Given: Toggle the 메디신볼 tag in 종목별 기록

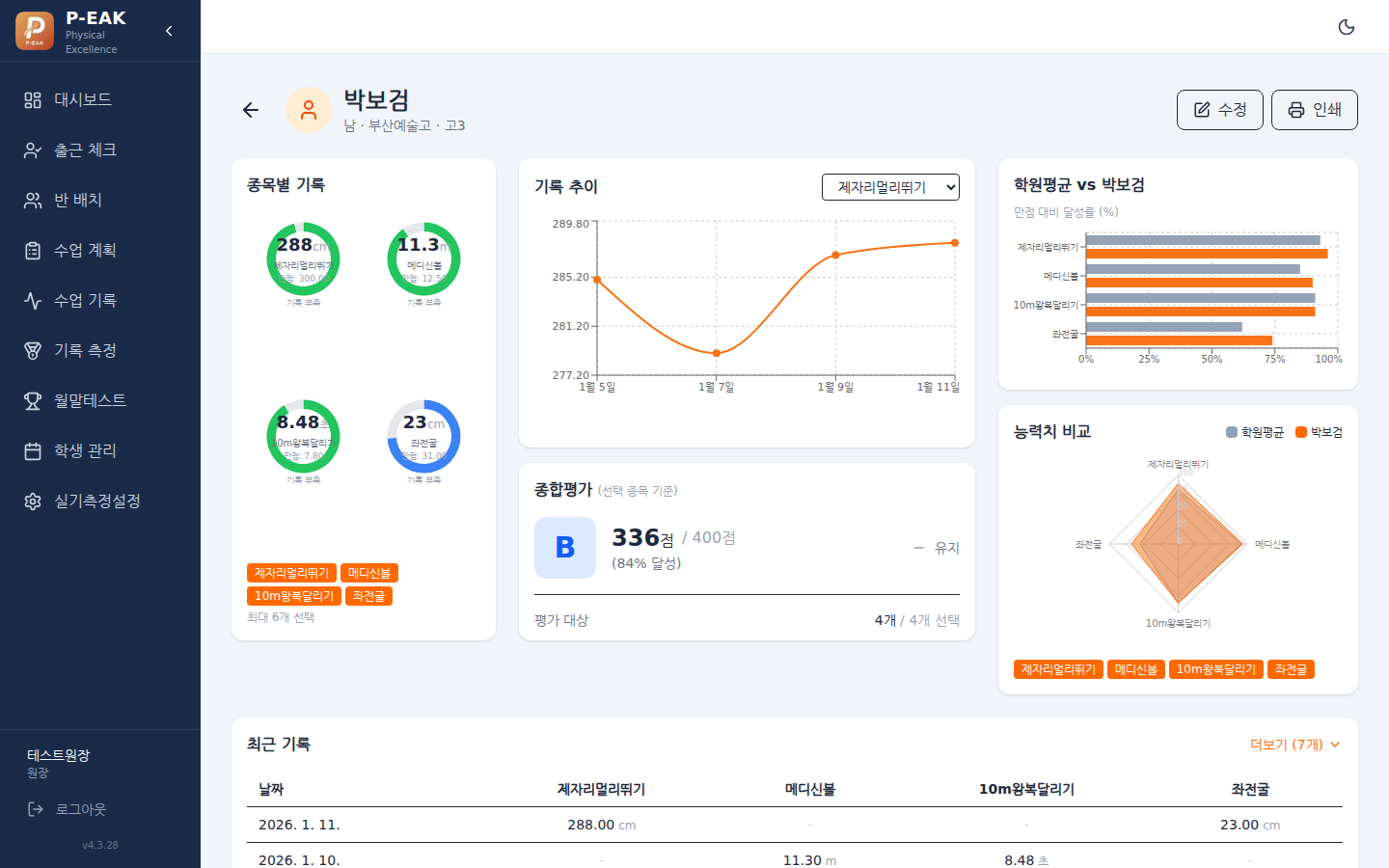Looking at the screenshot, I should click(369, 573).
